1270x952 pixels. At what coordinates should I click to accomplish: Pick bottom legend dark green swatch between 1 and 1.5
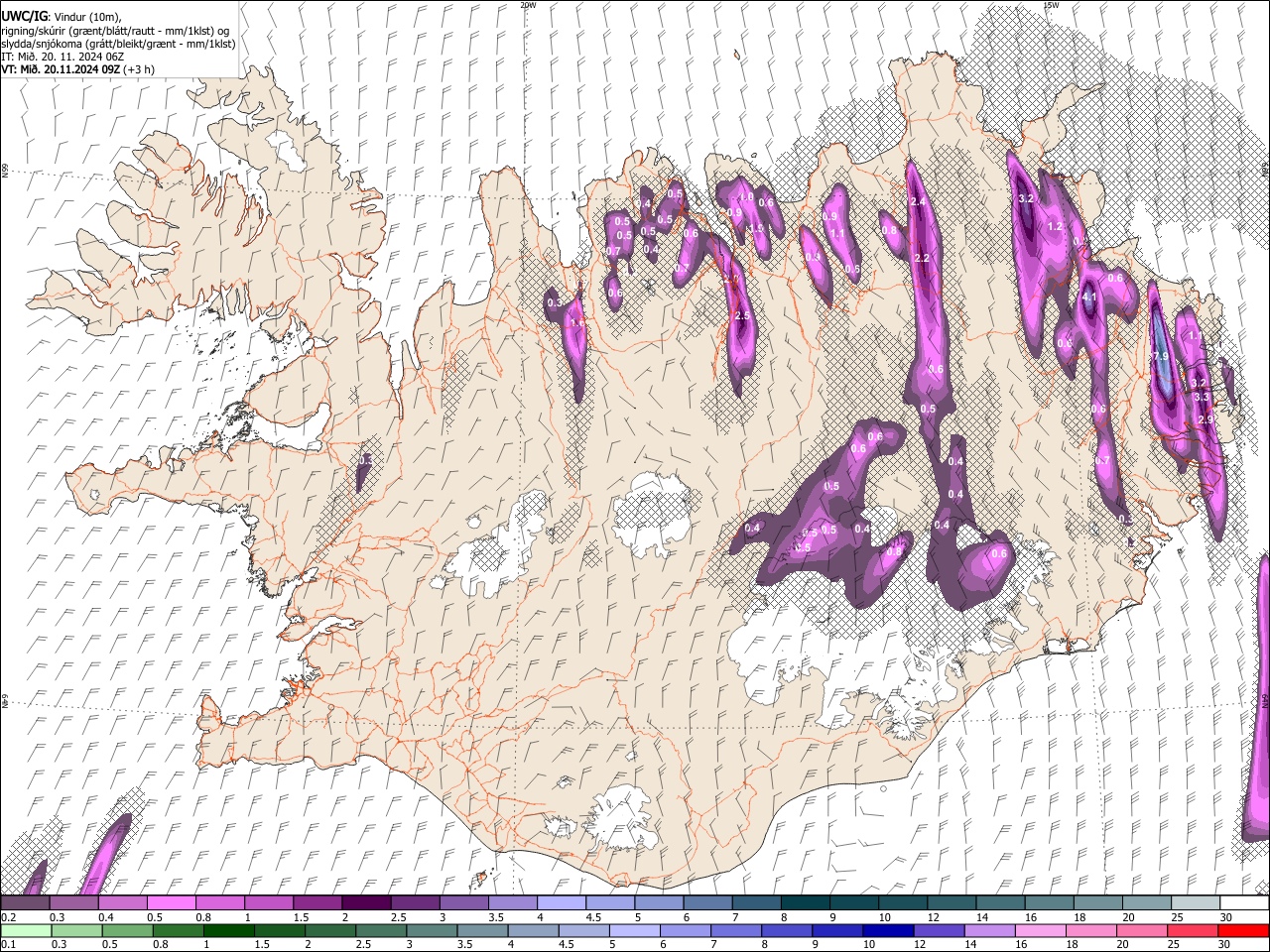click(228, 930)
